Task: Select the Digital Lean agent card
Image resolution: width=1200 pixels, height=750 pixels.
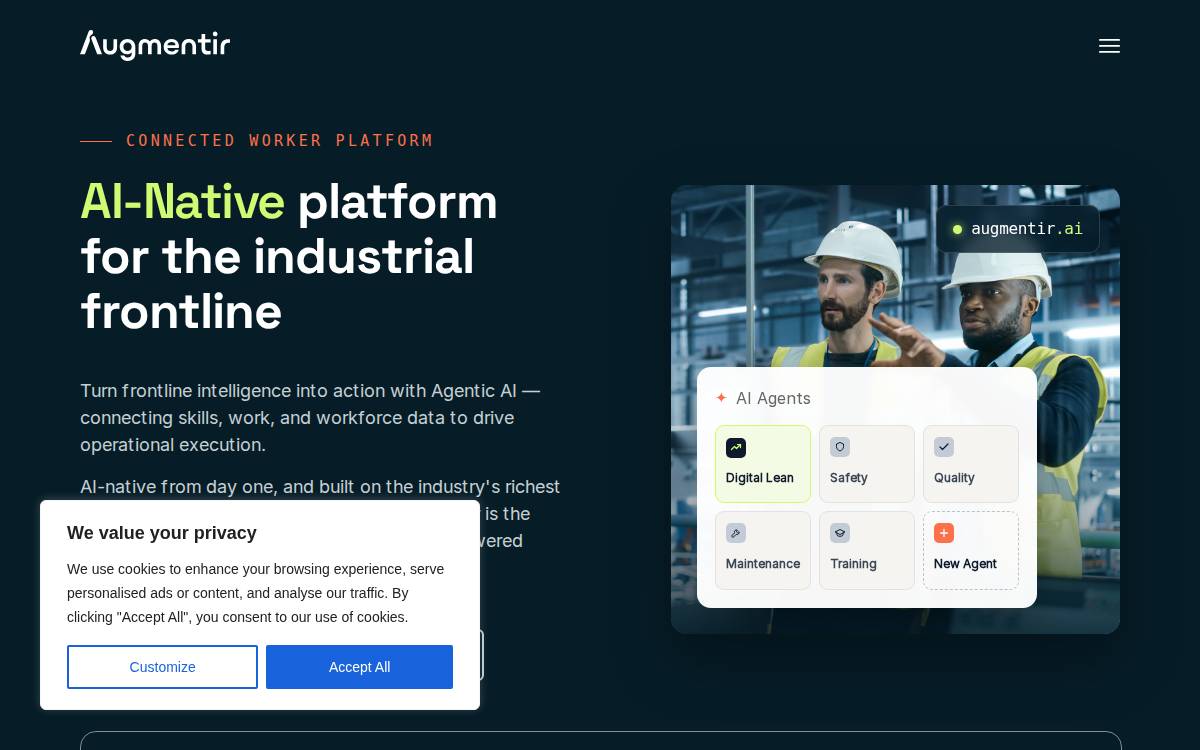Action: point(763,464)
